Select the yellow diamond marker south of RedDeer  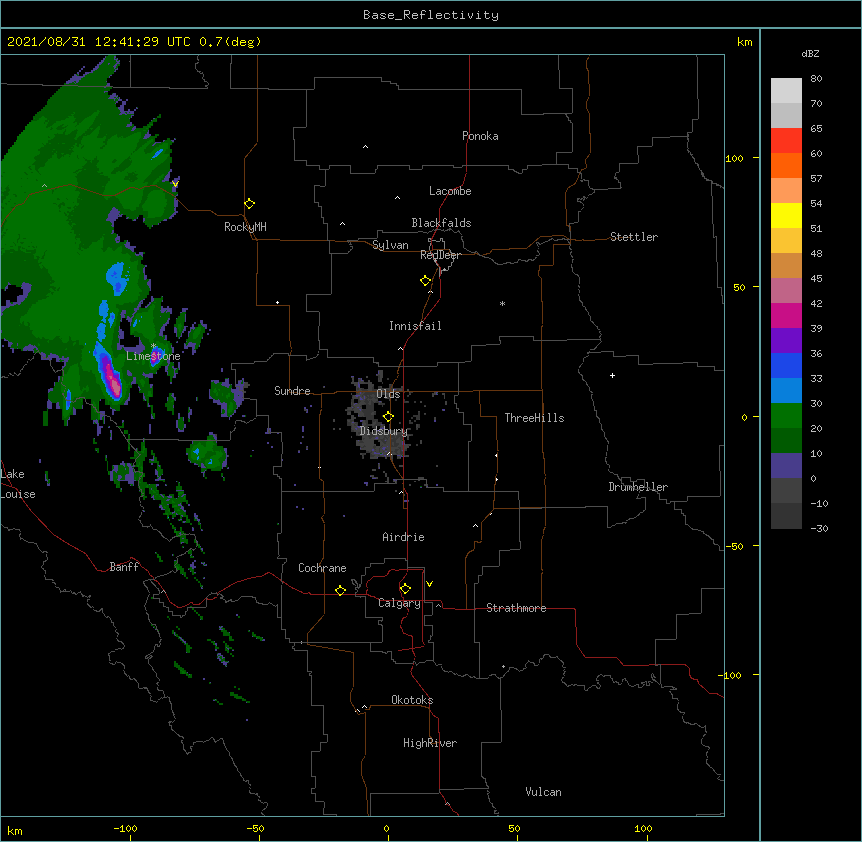coord(426,281)
